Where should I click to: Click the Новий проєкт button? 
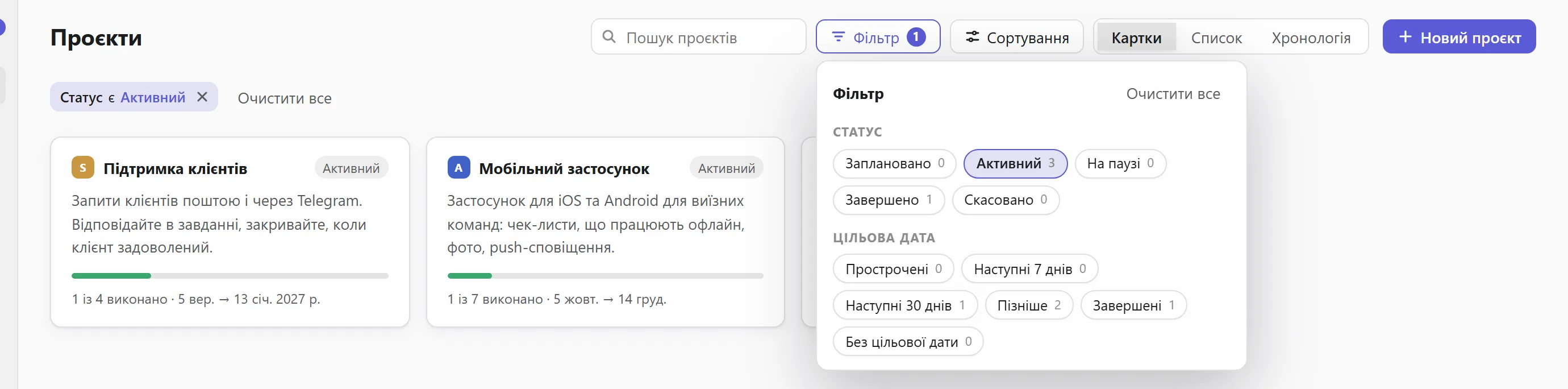point(1458,36)
